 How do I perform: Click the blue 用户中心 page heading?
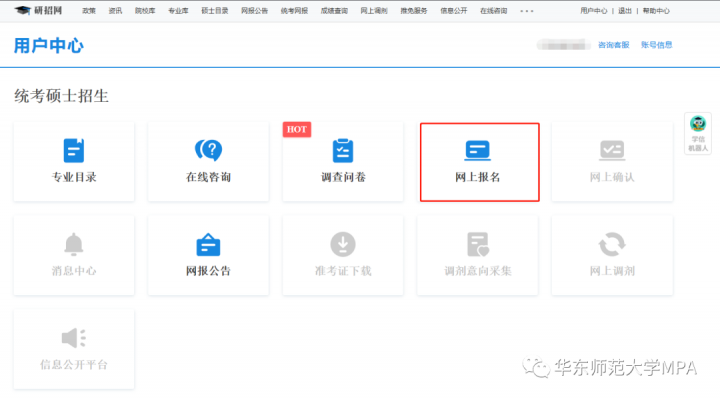(49, 45)
